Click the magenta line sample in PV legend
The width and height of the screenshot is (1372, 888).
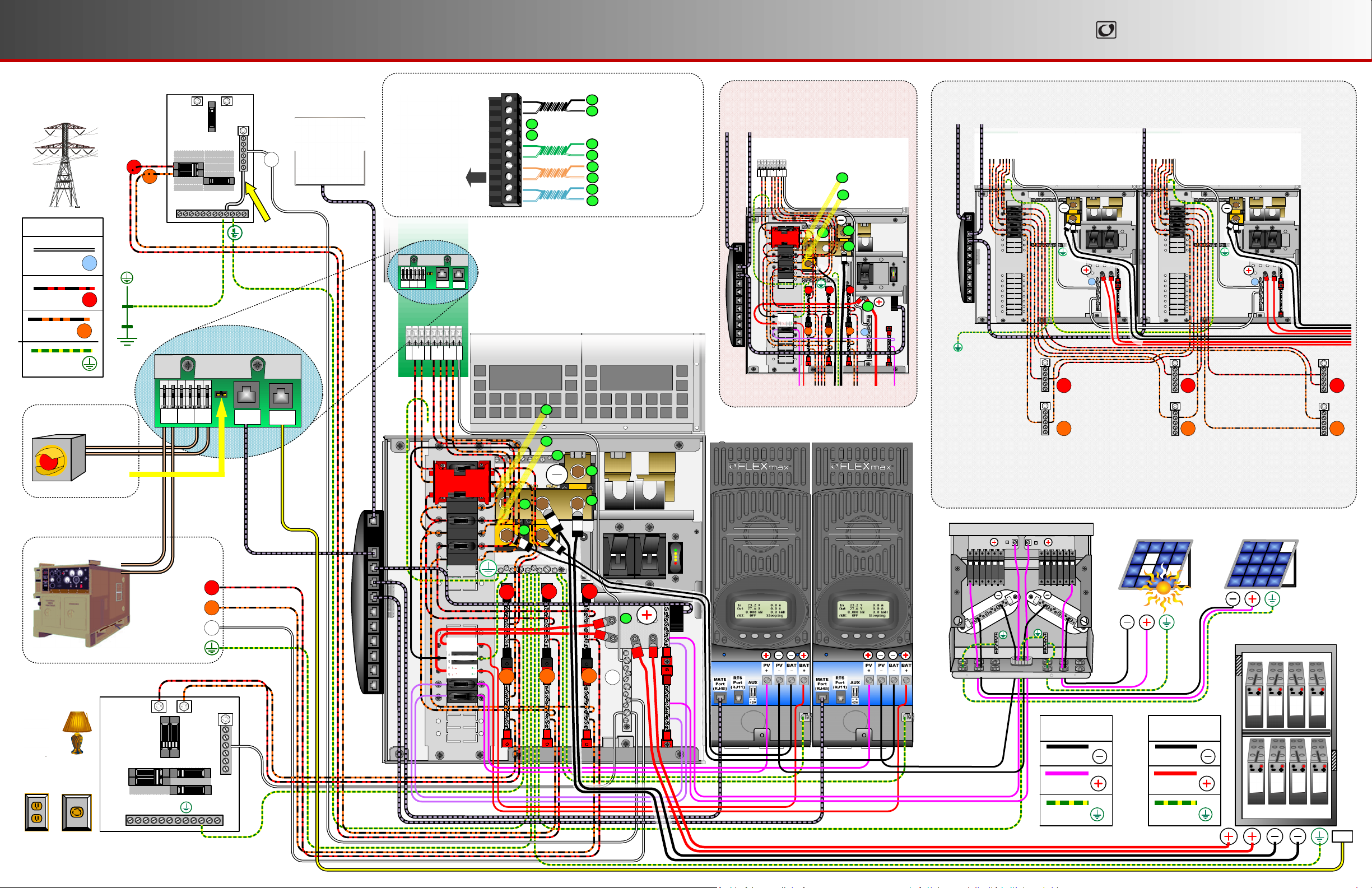[x=1067, y=773]
